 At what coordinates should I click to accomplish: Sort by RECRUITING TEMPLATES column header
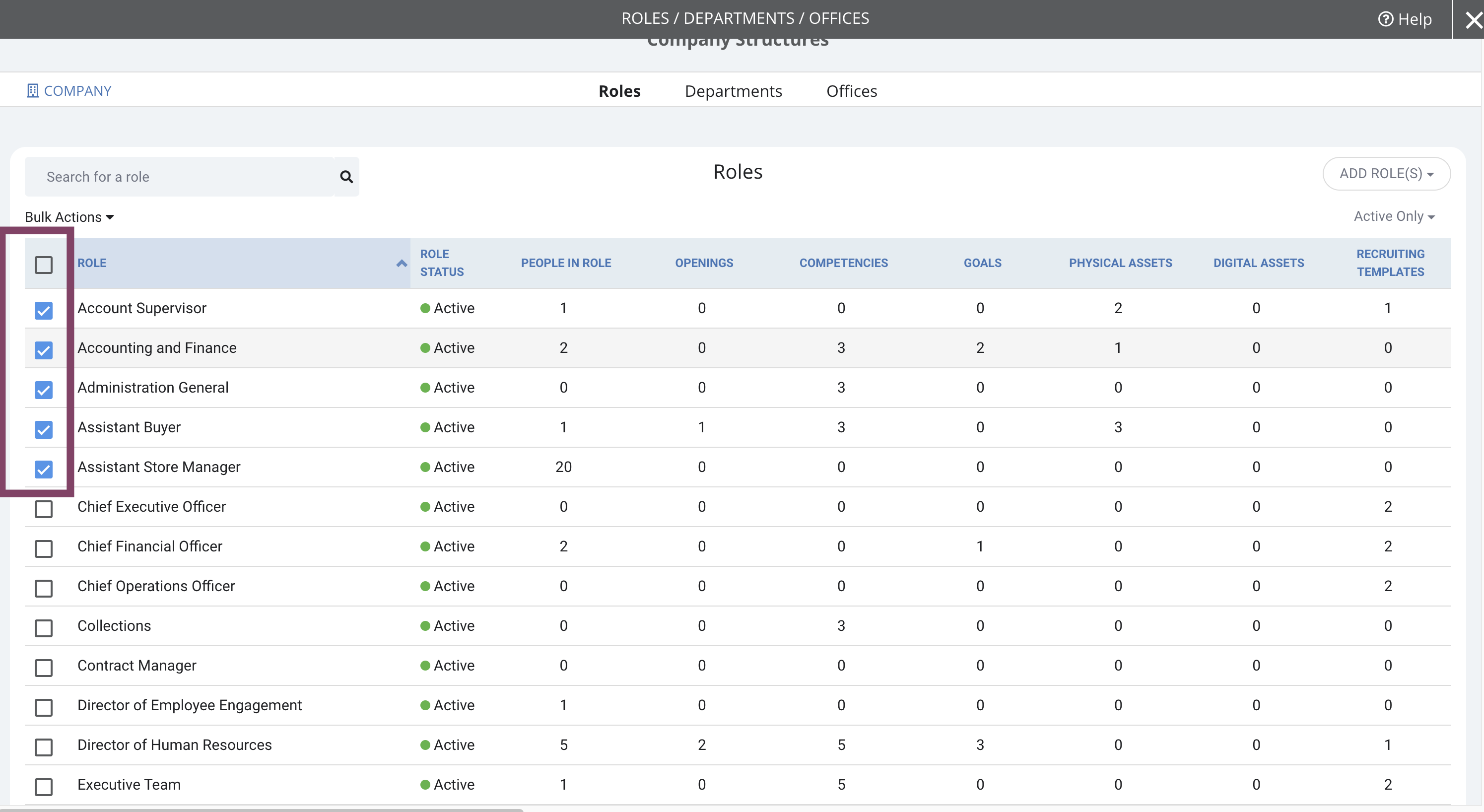coord(1390,263)
